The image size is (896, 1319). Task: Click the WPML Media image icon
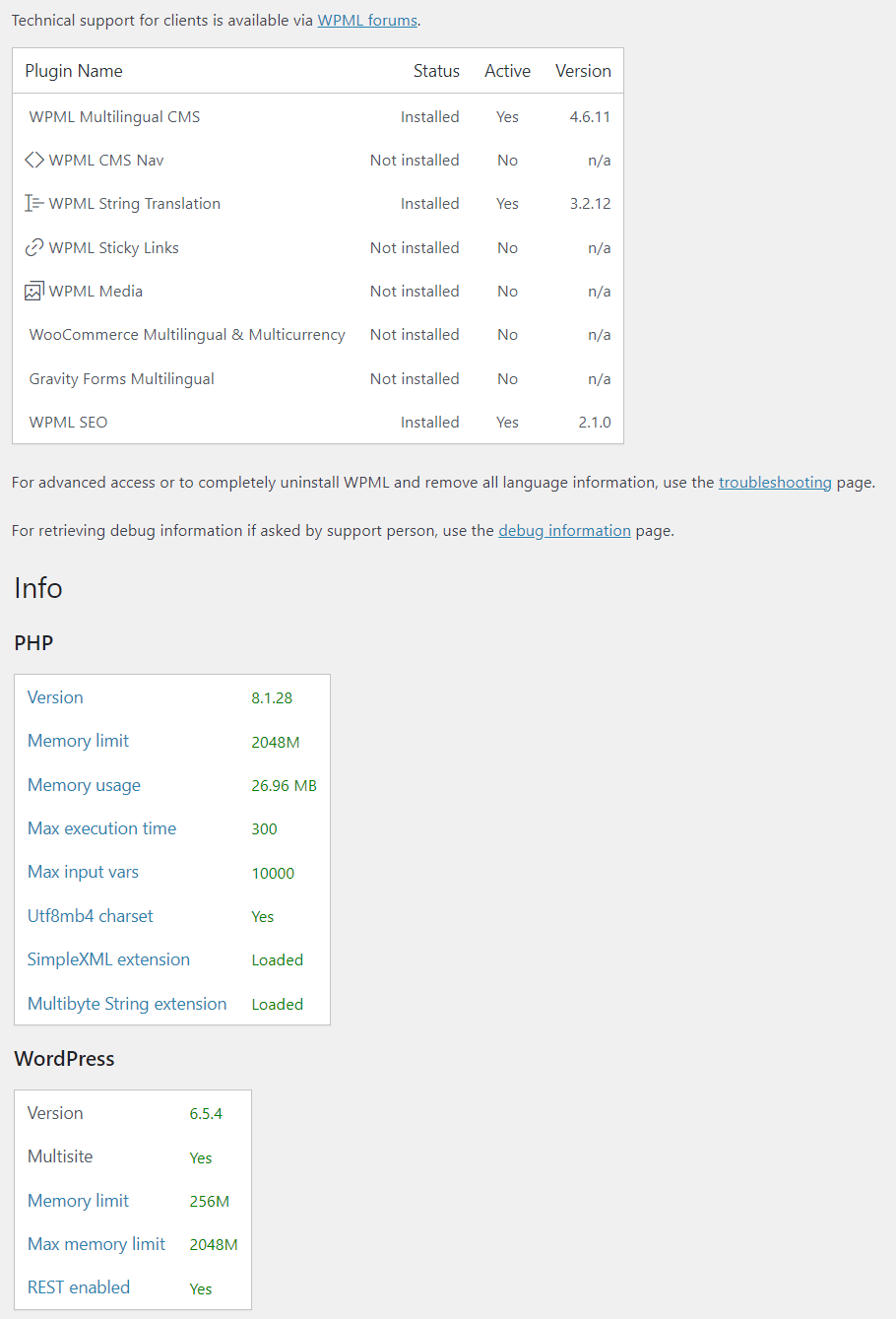tap(34, 291)
